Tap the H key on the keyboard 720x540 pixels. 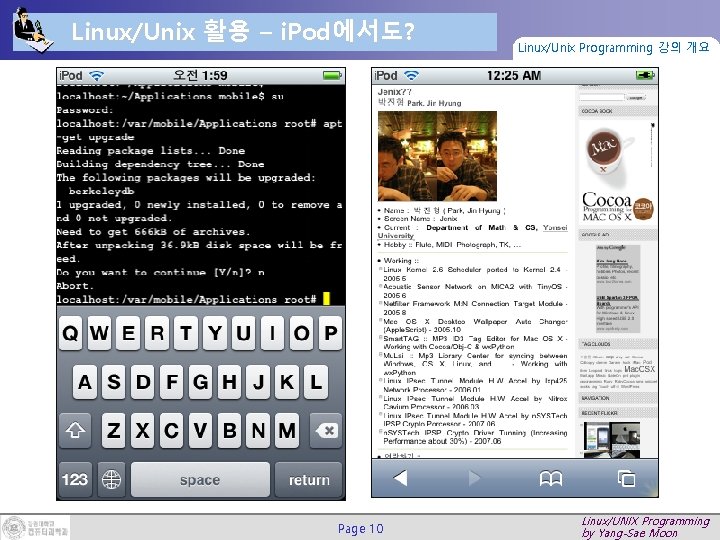point(230,382)
